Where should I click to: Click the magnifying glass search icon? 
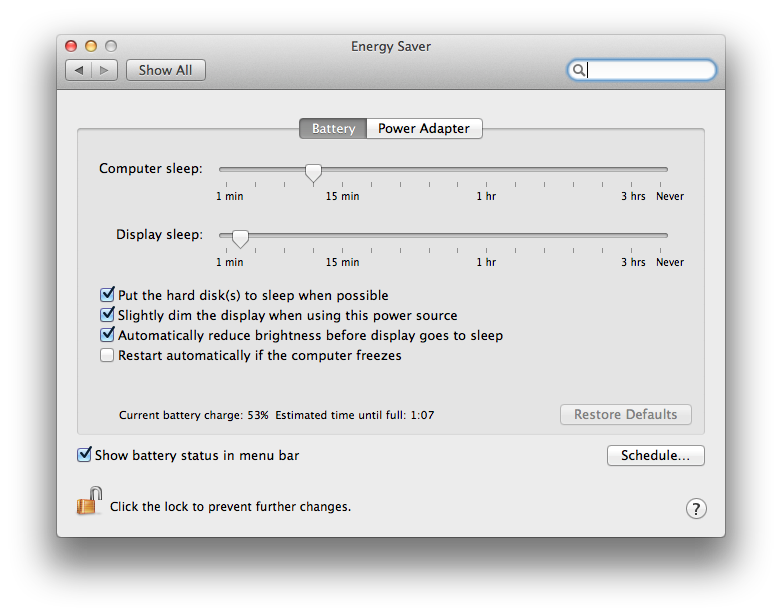[579, 70]
